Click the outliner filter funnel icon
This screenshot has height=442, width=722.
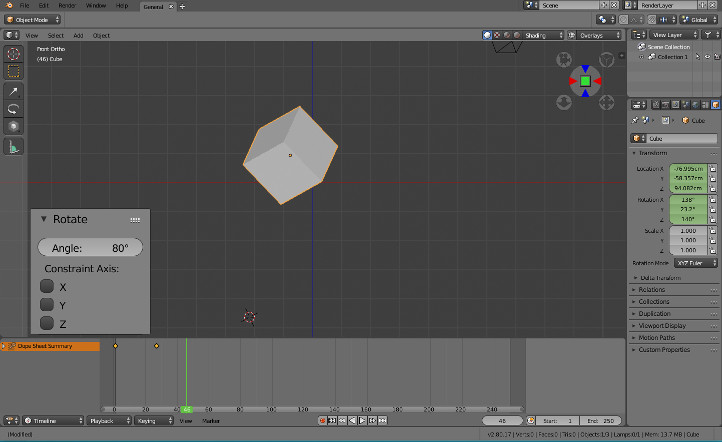(x=708, y=35)
